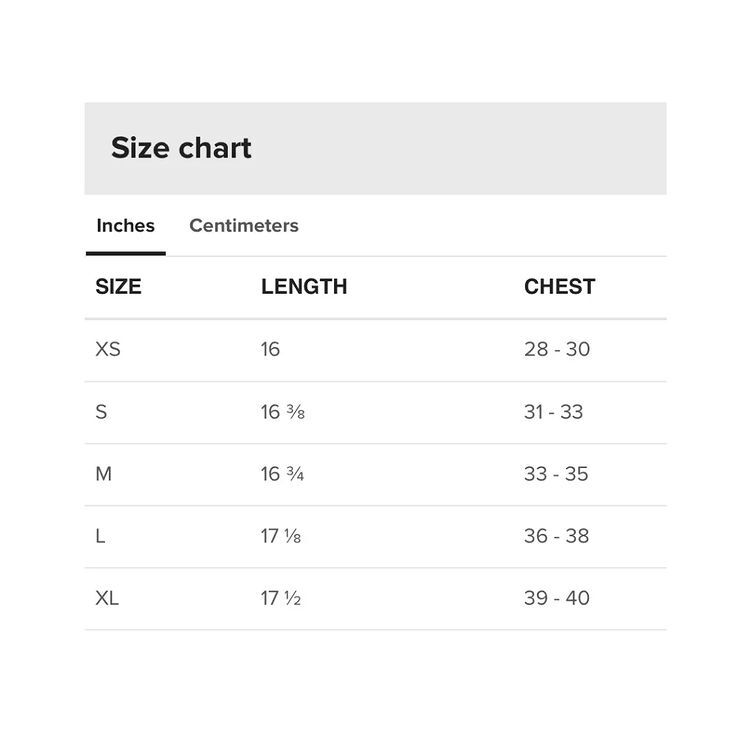Click the LENGTH column header
This screenshot has height=750, width=750.
point(304,287)
